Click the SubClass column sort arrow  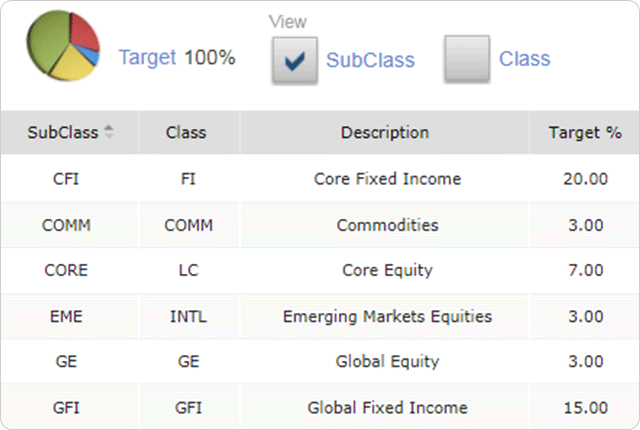tap(109, 132)
